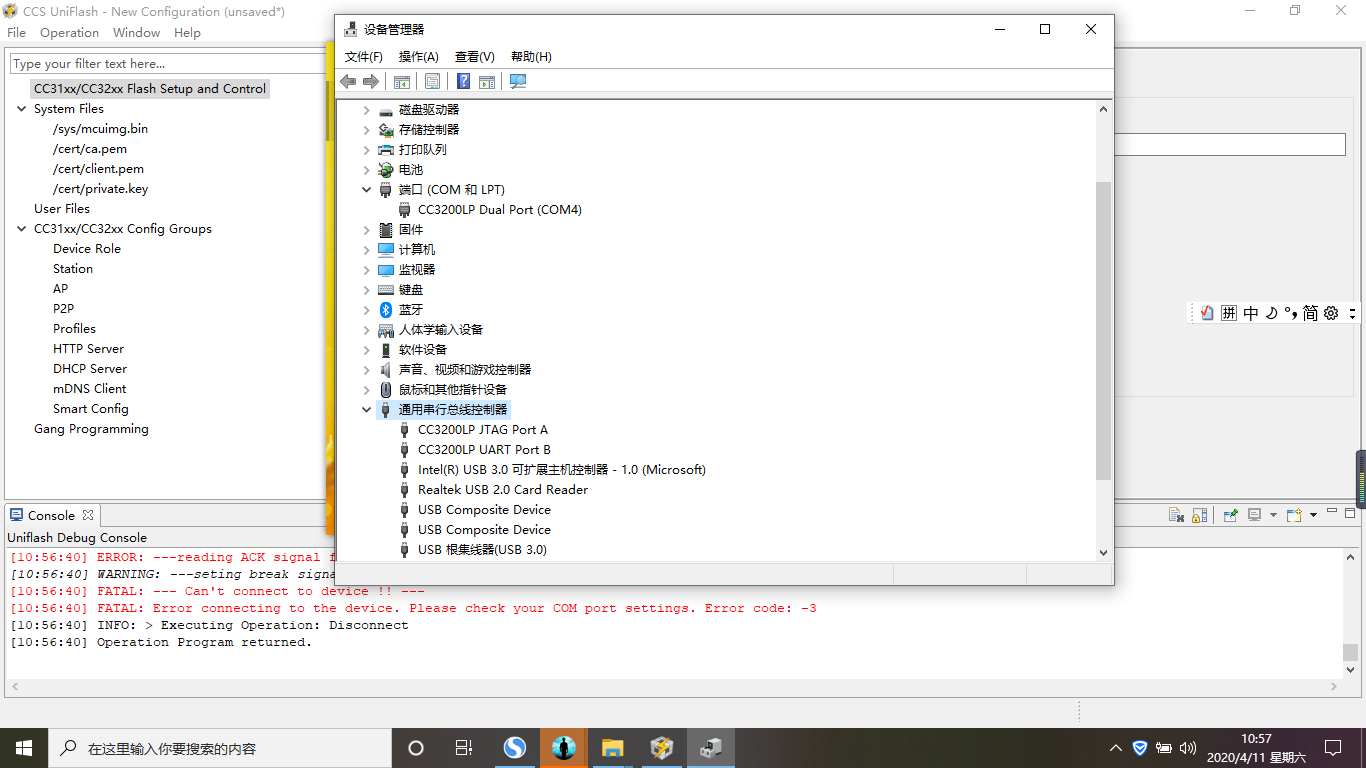Expand the 打印队列 category

tap(367, 150)
